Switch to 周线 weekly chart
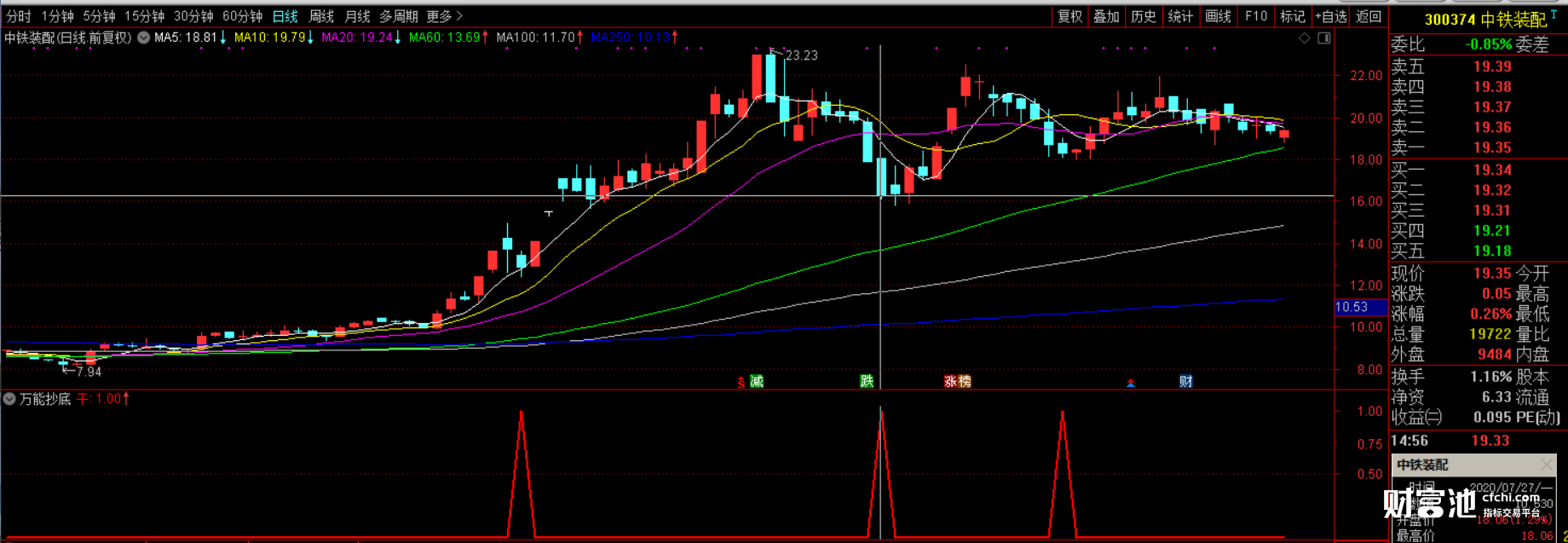The width and height of the screenshot is (1568, 543). click(321, 16)
